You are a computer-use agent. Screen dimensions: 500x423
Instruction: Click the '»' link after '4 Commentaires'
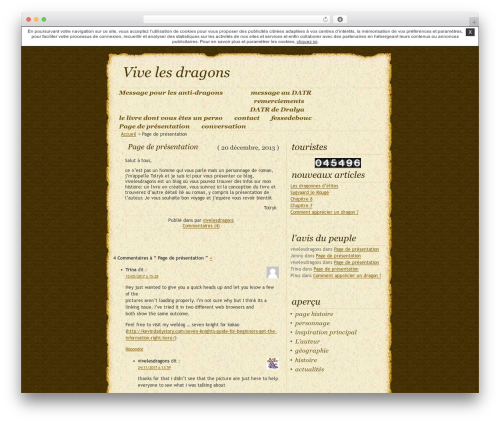coord(211,258)
